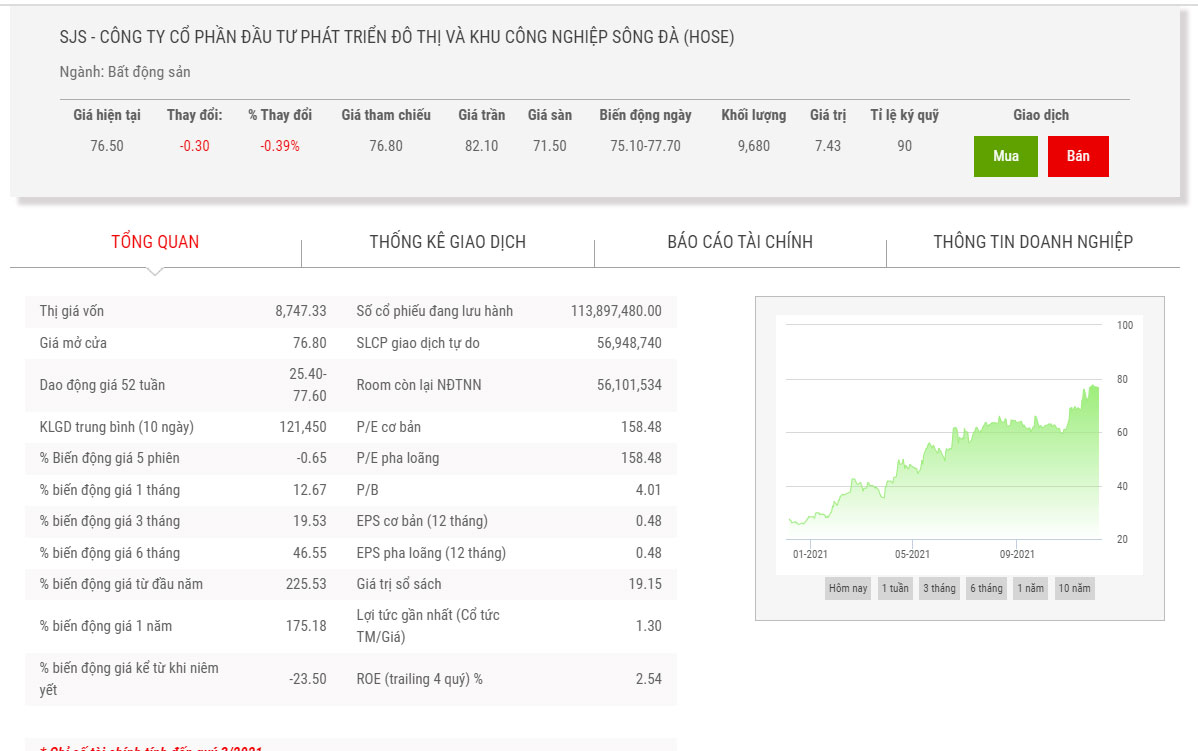
Task: Click the green Mua buy button
Action: (1005, 156)
